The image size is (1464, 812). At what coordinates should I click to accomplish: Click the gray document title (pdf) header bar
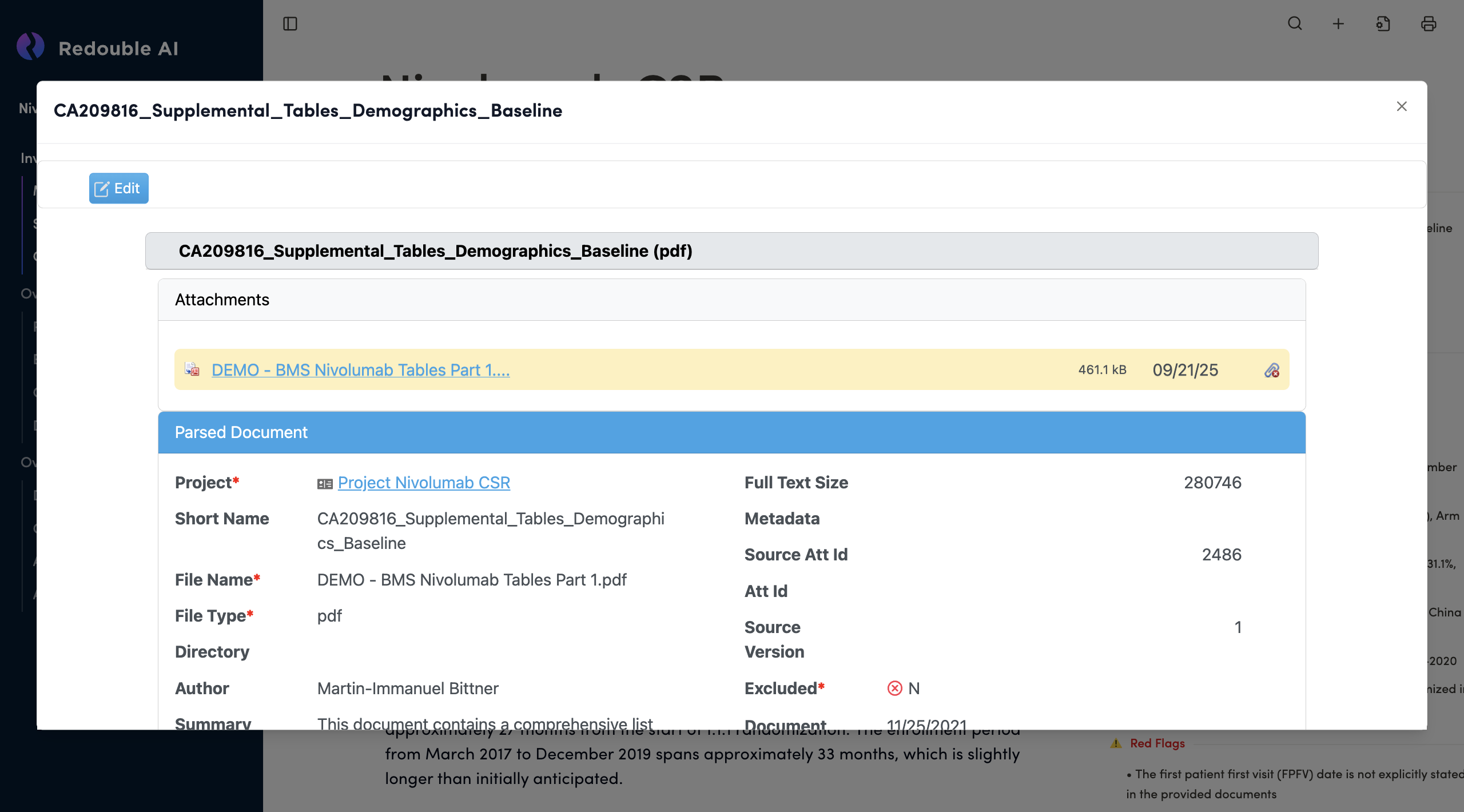(x=731, y=250)
